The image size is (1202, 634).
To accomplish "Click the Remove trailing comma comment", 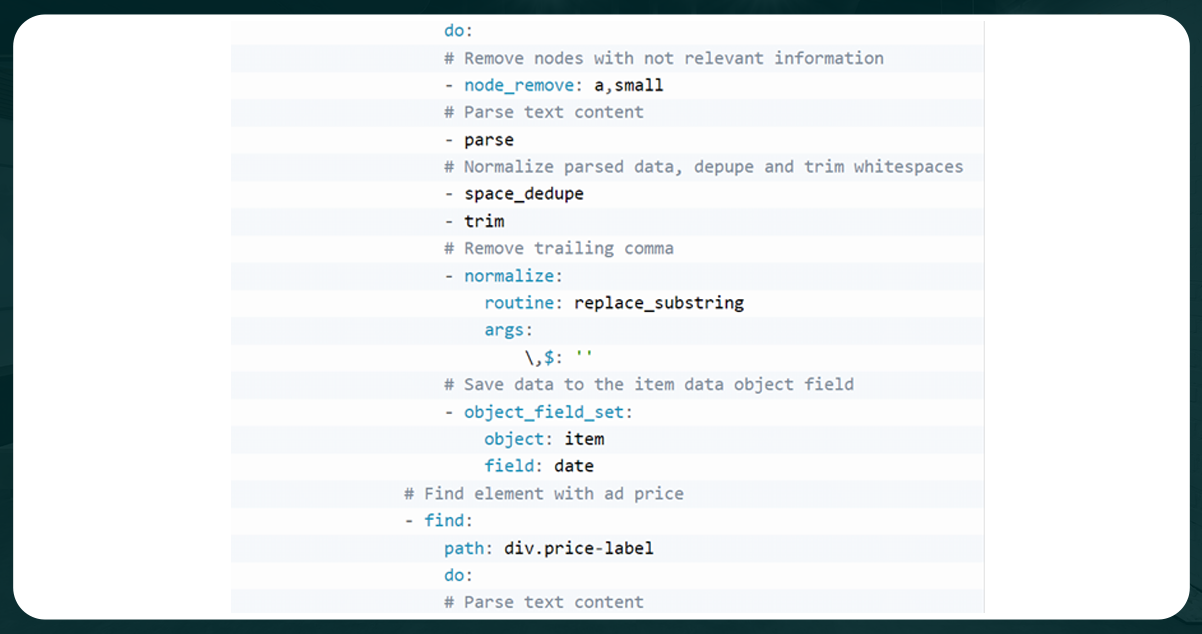I will pos(558,248).
